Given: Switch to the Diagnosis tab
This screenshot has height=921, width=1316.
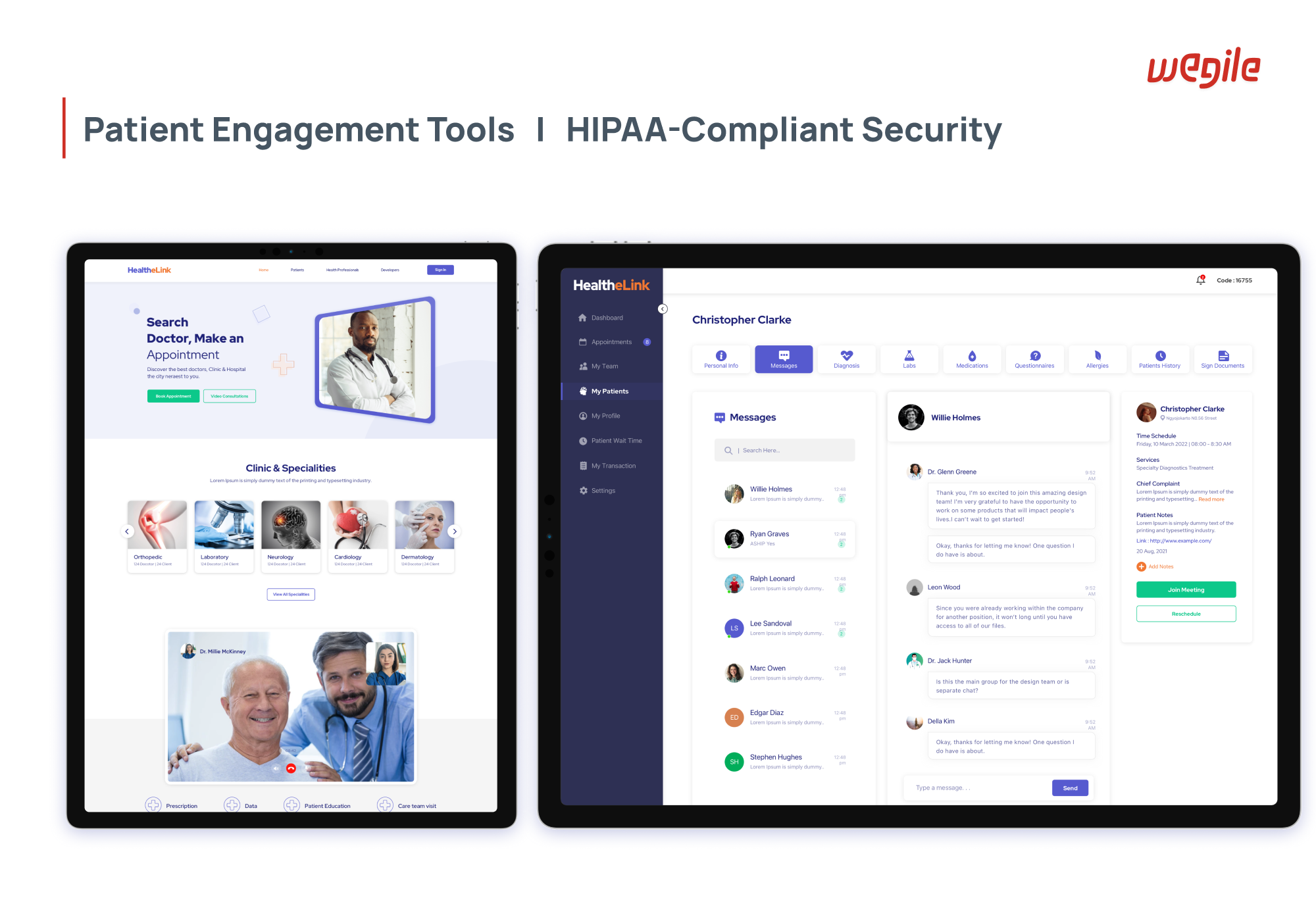Looking at the screenshot, I should point(846,359).
